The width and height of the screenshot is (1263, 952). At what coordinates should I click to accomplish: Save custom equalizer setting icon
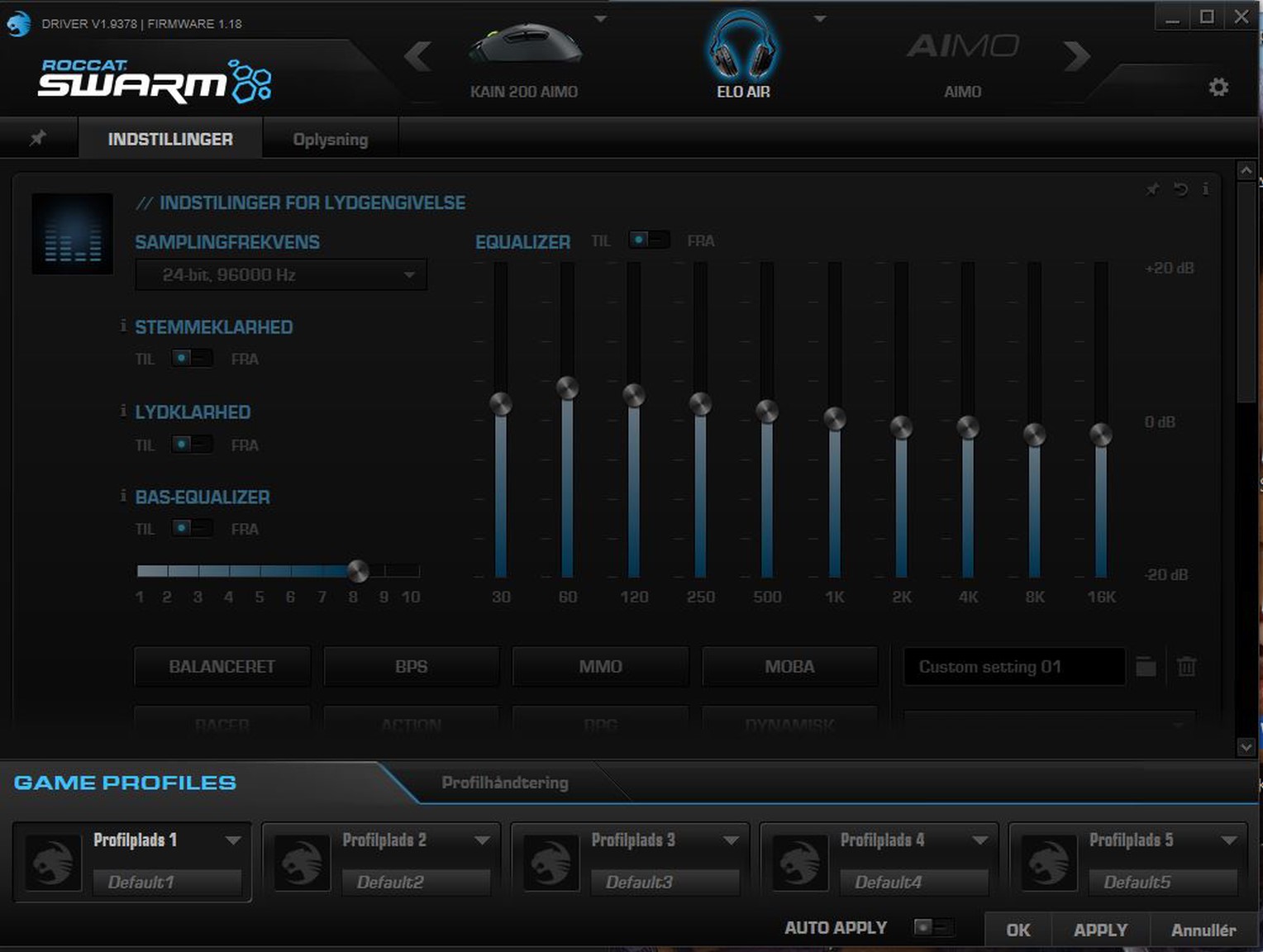[x=1146, y=666]
